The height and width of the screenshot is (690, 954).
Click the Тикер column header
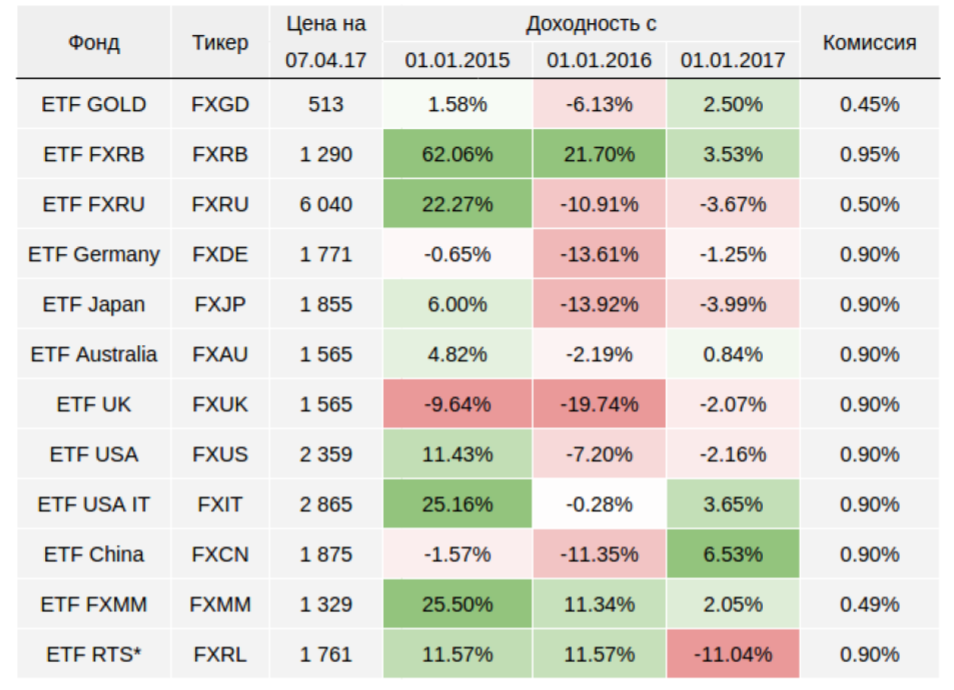tap(220, 42)
